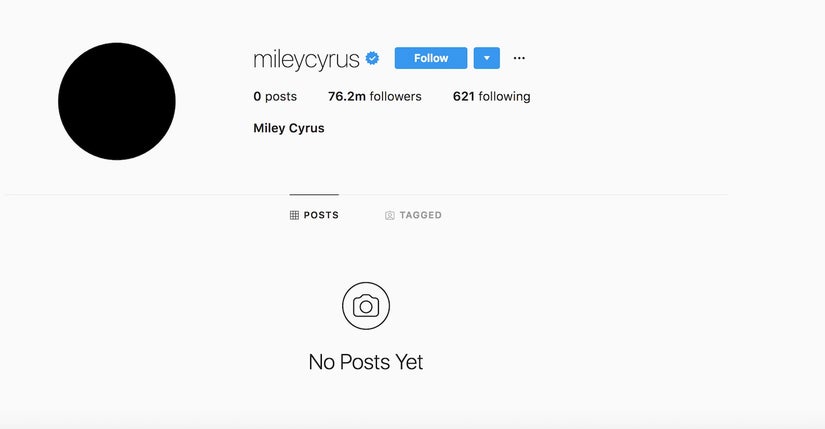Click the person-tag icon beside TAGGED

click(x=389, y=215)
